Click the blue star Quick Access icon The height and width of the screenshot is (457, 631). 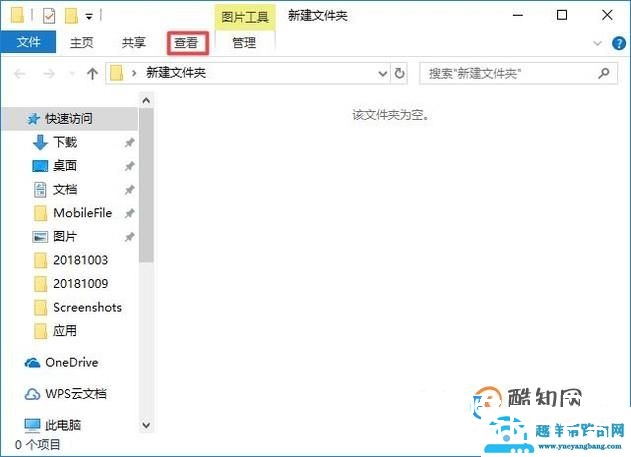click(x=33, y=119)
